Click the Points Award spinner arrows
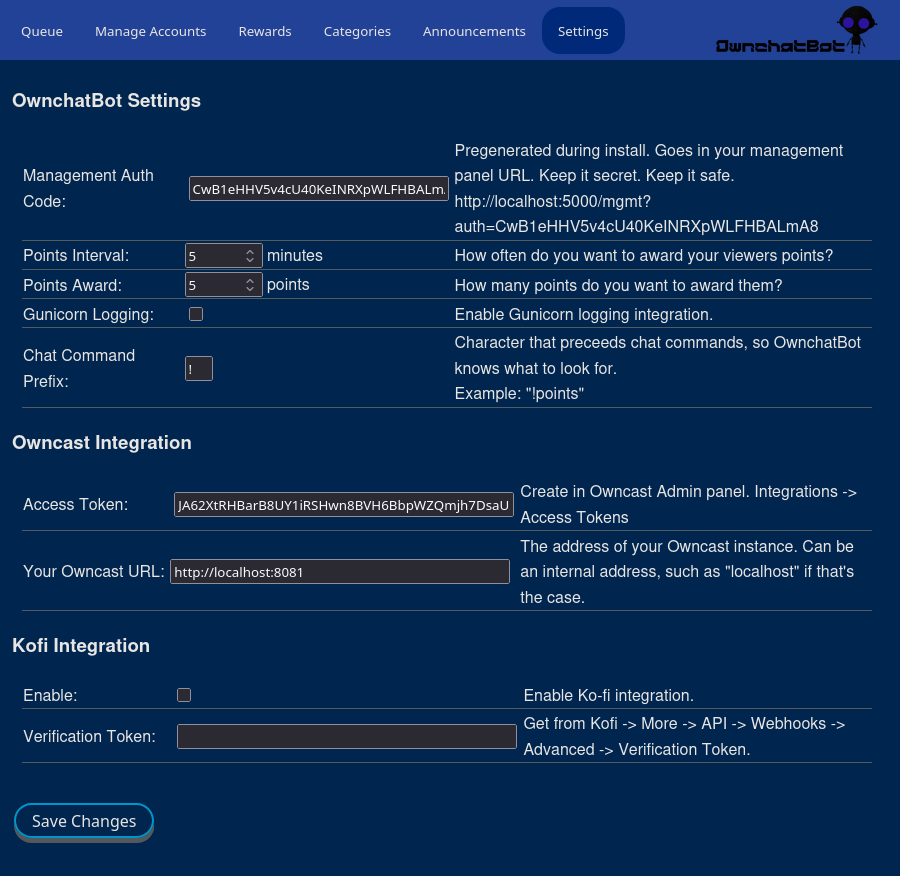Image resolution: width=900 pixels, height=876 pixels. coord(250,285)
